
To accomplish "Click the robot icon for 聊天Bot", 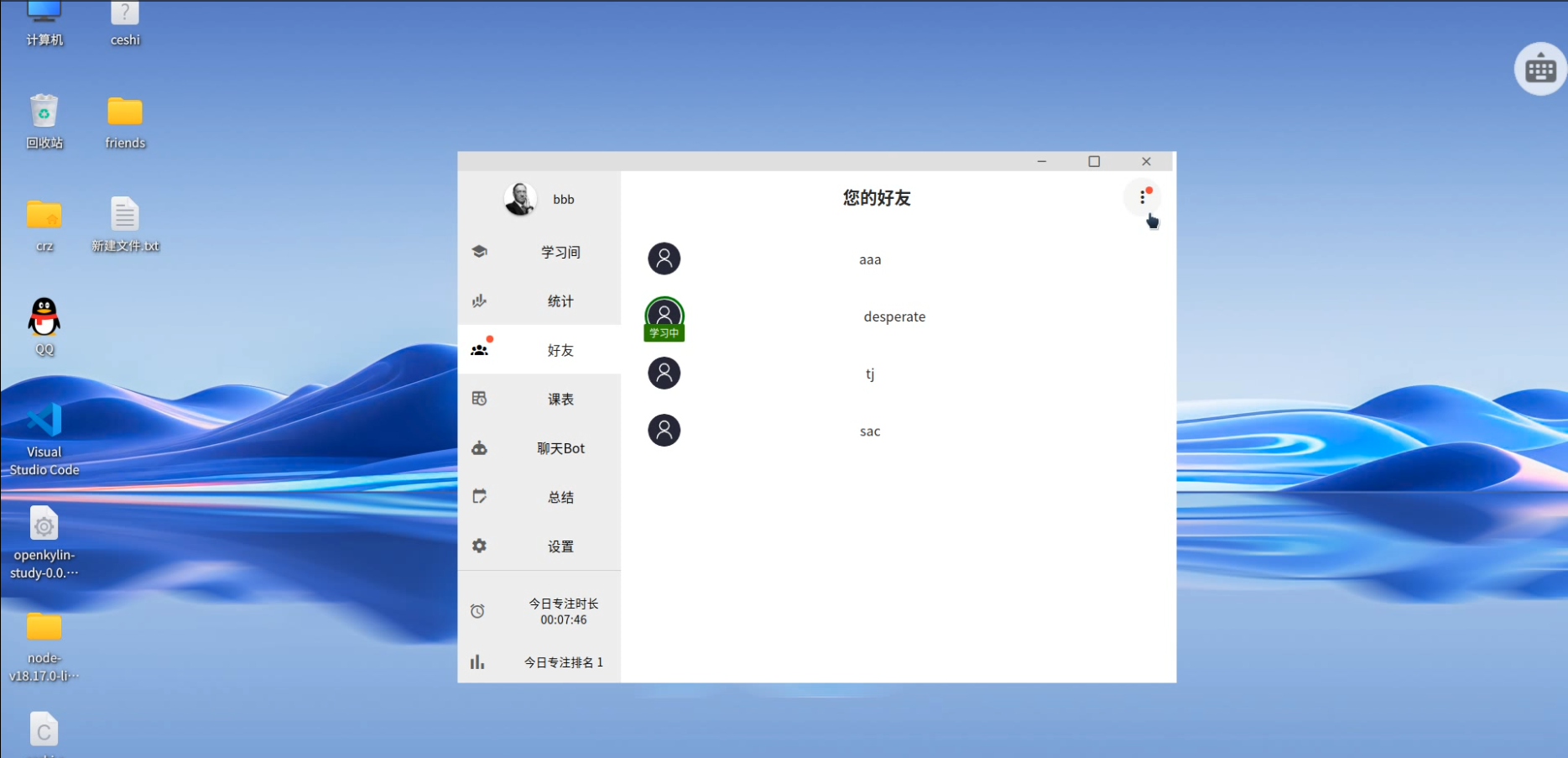I will 479,448.
